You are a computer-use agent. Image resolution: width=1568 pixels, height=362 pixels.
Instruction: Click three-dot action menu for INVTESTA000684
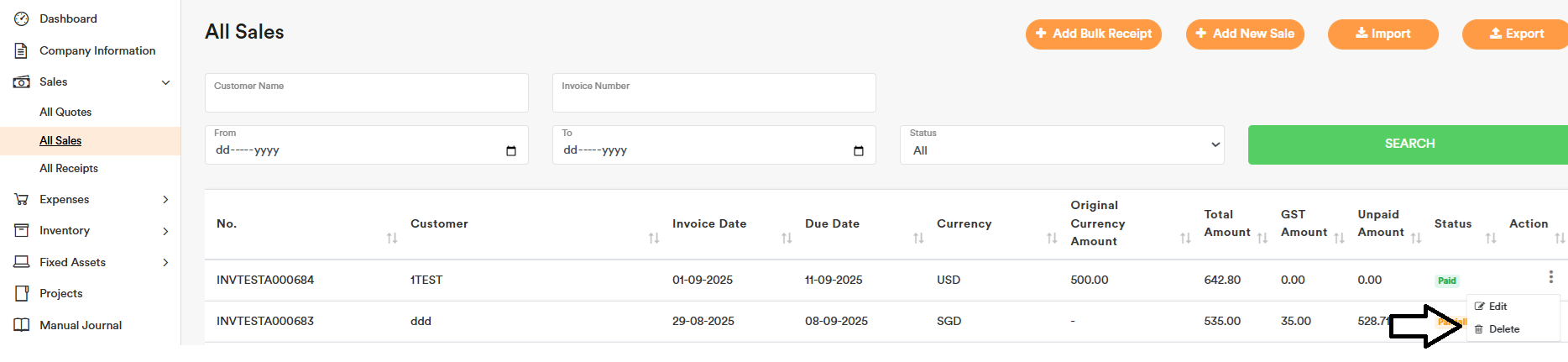(1550, 277)
